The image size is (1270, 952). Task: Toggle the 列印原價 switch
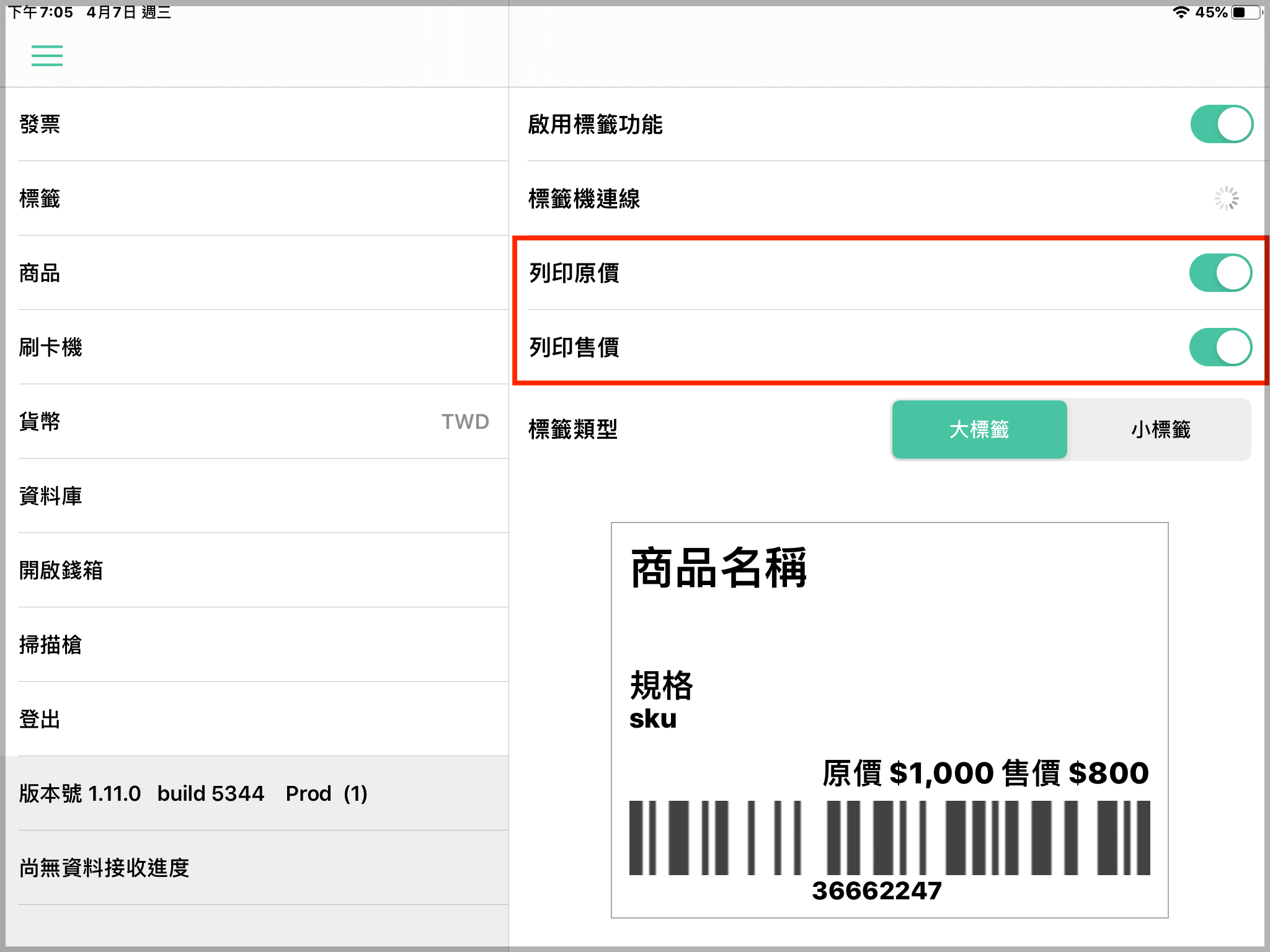click(x=1220, y=273)
